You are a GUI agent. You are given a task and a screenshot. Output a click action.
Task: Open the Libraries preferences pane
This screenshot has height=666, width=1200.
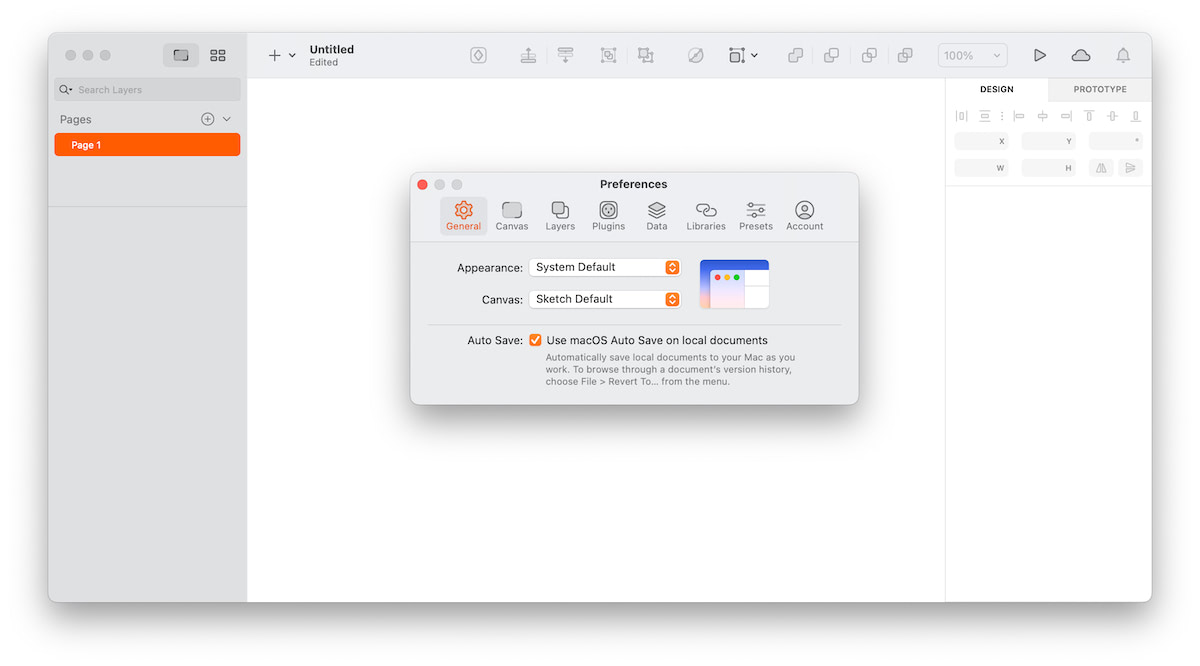point(705,216)
